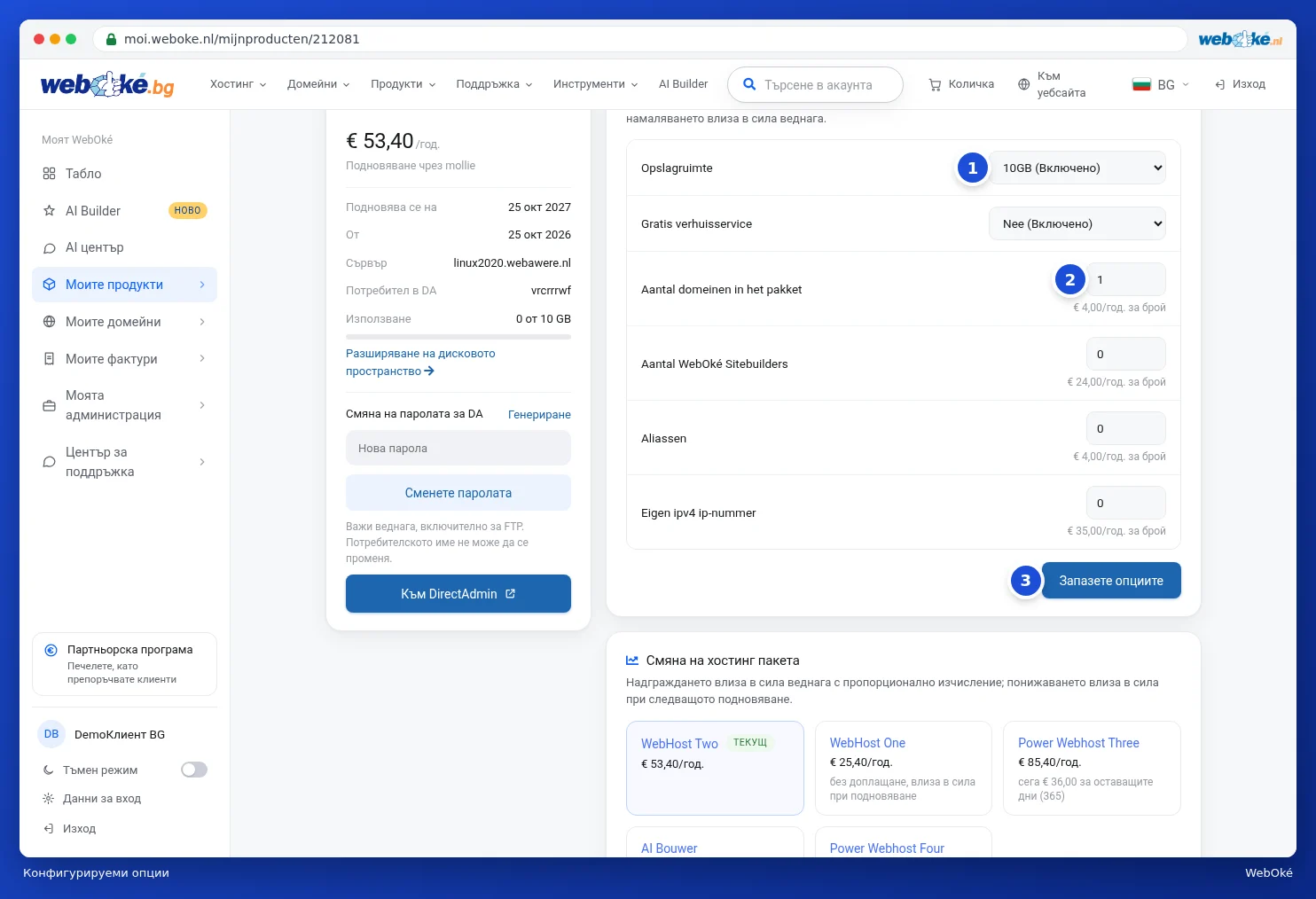Screen dimensions: 1316x899
Task: Select the WebHost One package card
Action: pyautogui.click(x=904, y=769)
